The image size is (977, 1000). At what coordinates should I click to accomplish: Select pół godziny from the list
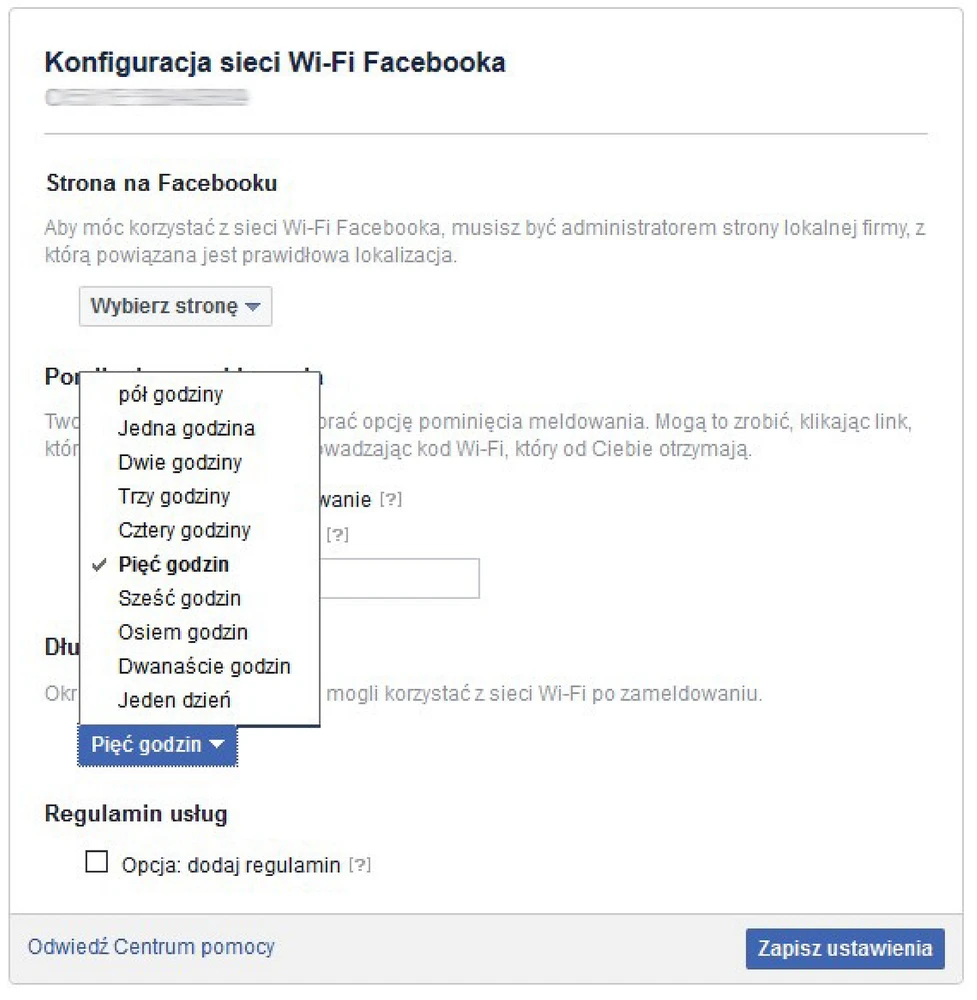coord(170,395)
